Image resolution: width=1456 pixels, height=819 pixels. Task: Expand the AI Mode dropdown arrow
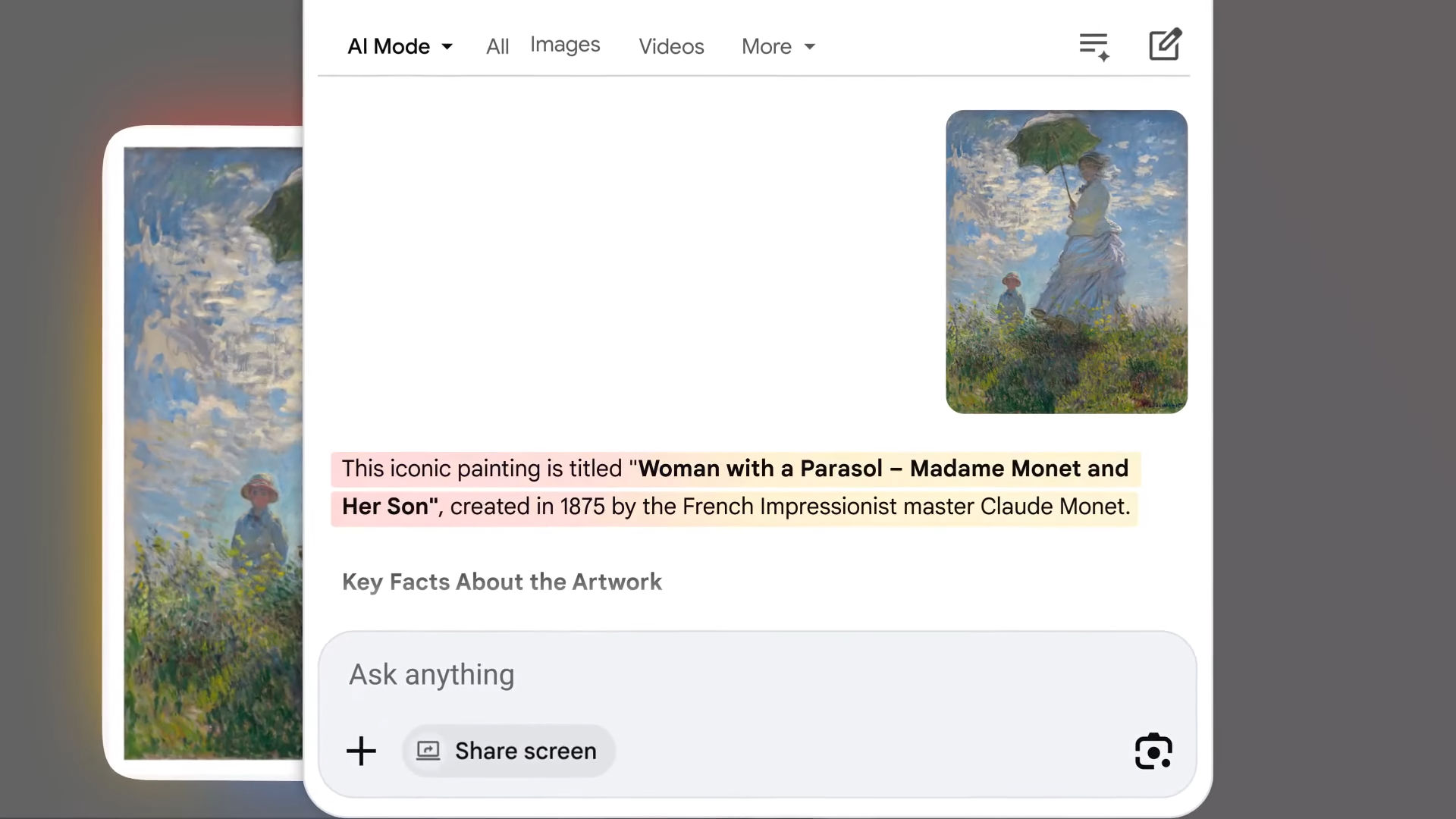(447, 47)
